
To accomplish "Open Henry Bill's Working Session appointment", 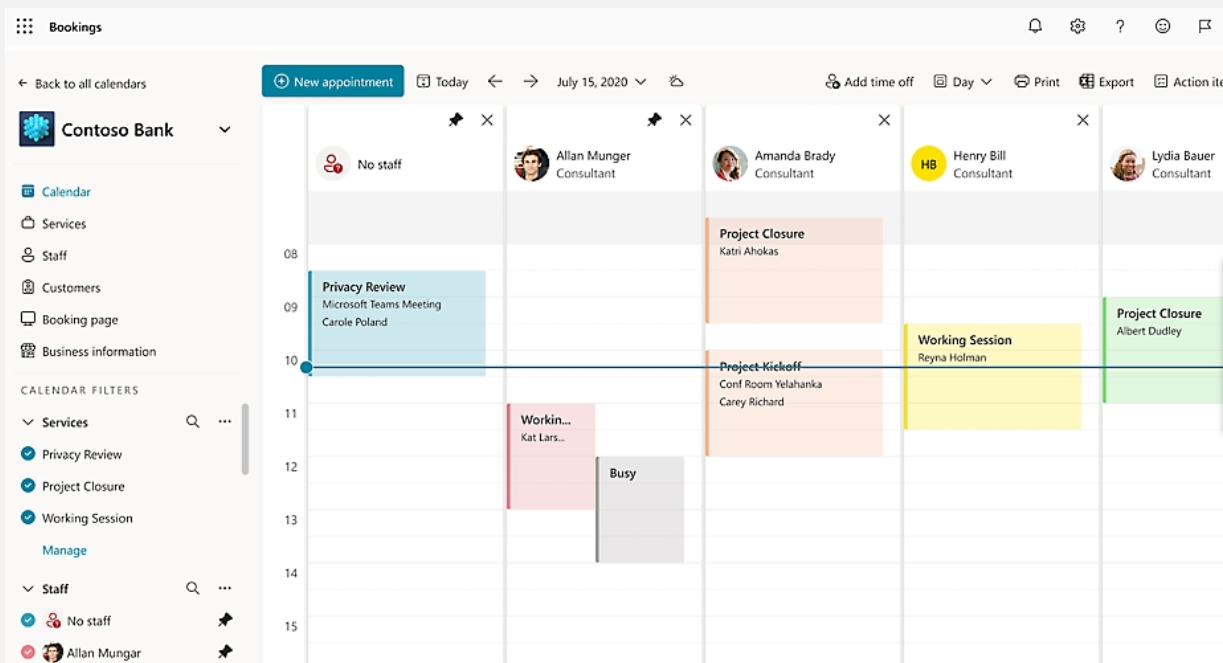I will click(x=992, y=376).
